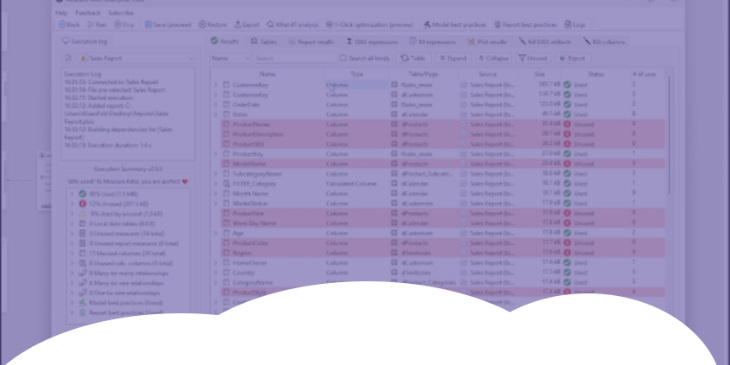This screenshot has width=730, height=365.
Task: Click the file icon left of Sales Report
Action: pos(68,58)
